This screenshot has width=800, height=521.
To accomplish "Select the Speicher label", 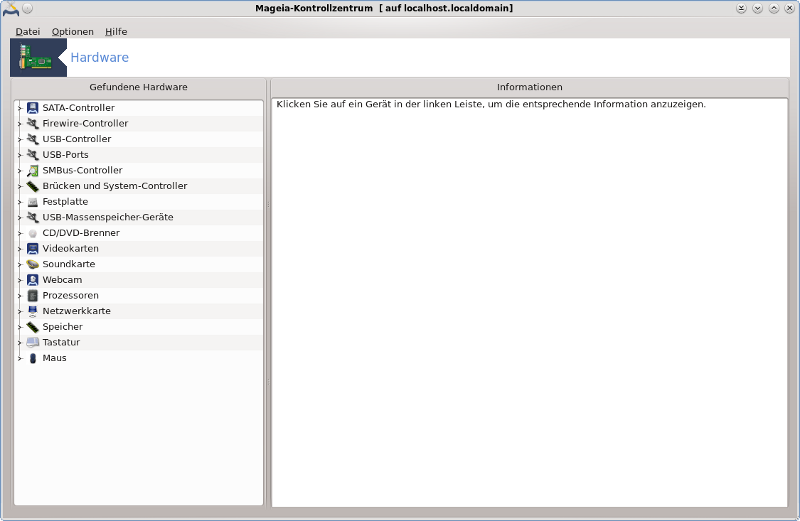I will [x=62, y=327].
